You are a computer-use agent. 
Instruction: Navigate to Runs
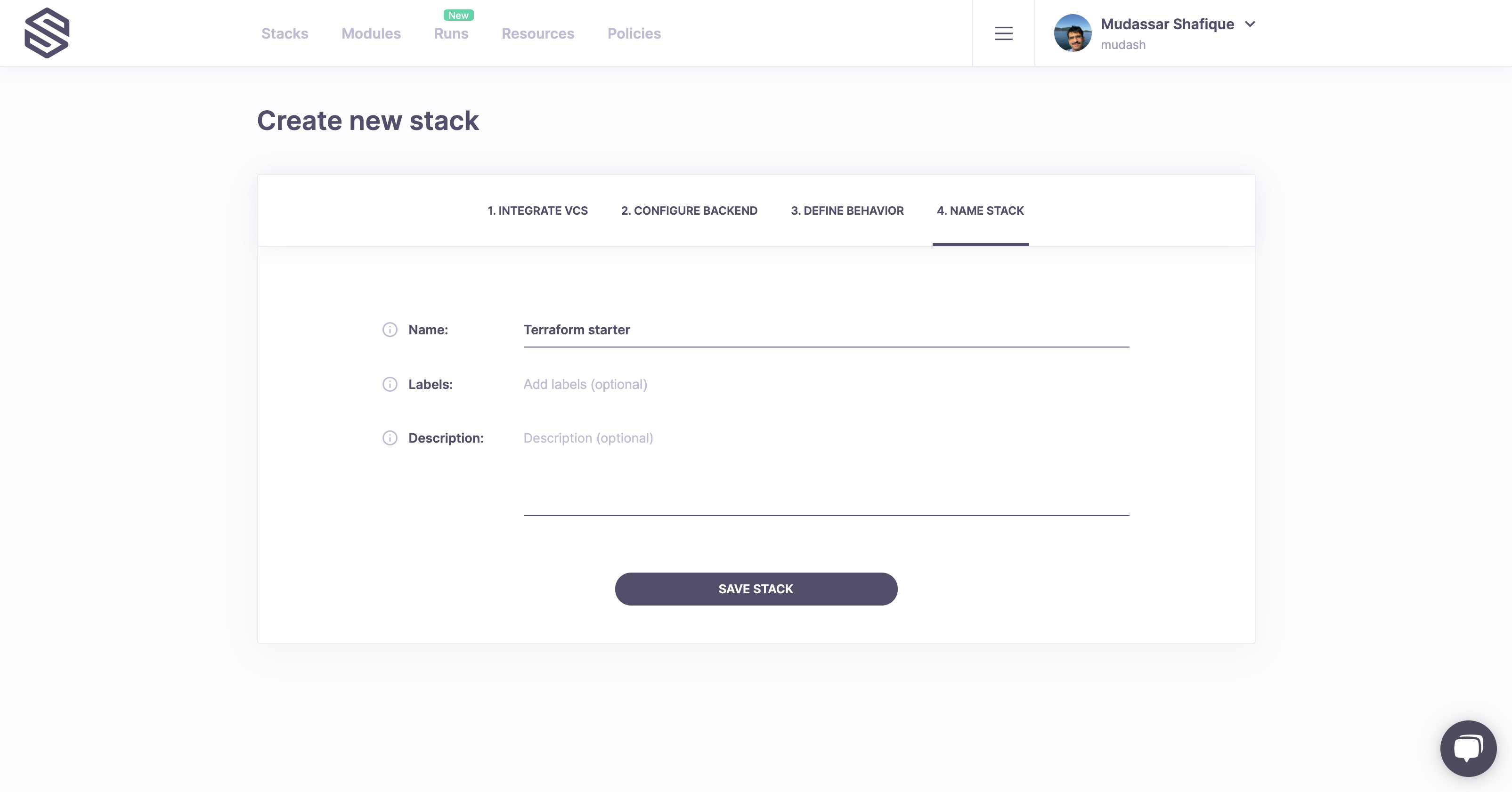pos(451,33)
